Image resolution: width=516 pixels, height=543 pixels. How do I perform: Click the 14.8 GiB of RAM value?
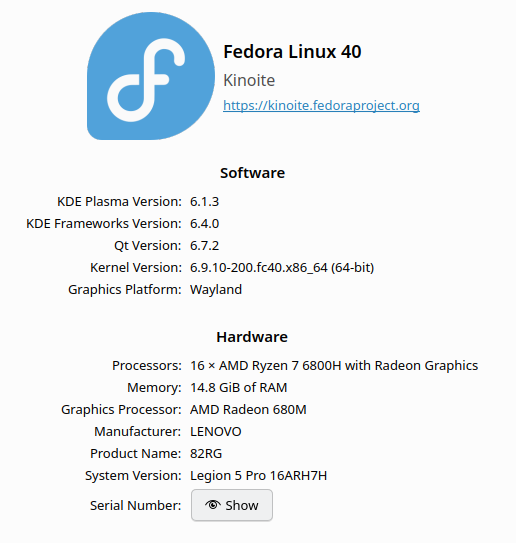point(239,388)
